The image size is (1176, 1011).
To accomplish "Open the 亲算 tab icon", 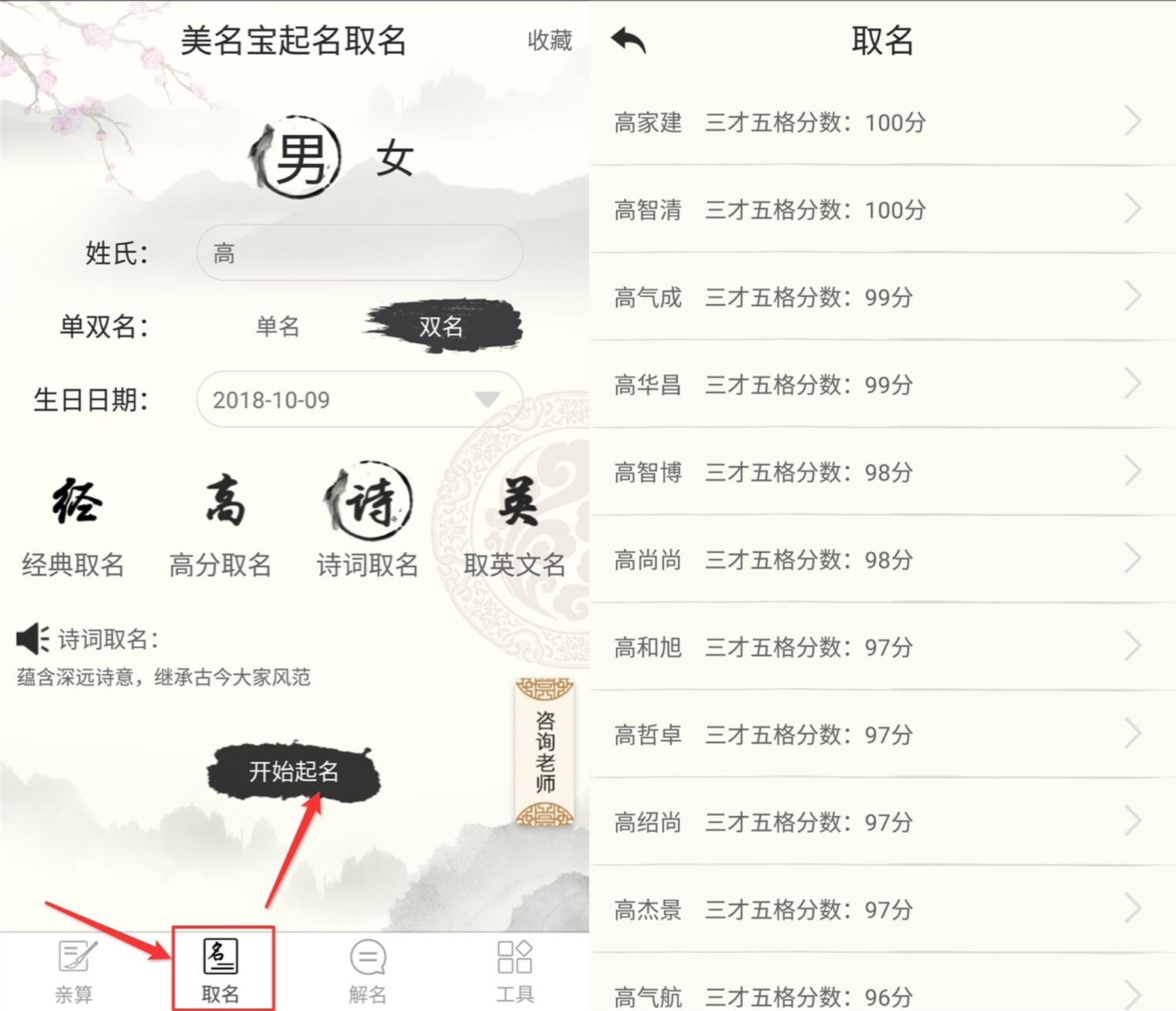I will 76,957.
